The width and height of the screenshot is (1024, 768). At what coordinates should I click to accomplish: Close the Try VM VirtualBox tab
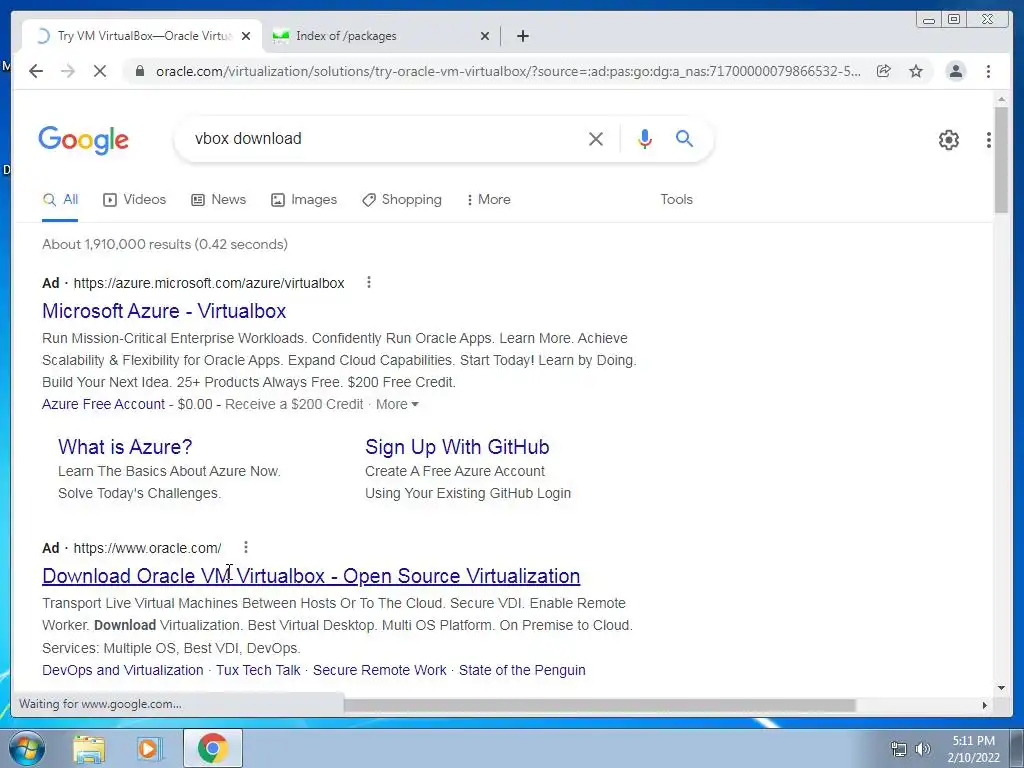(x=246, y=36)
